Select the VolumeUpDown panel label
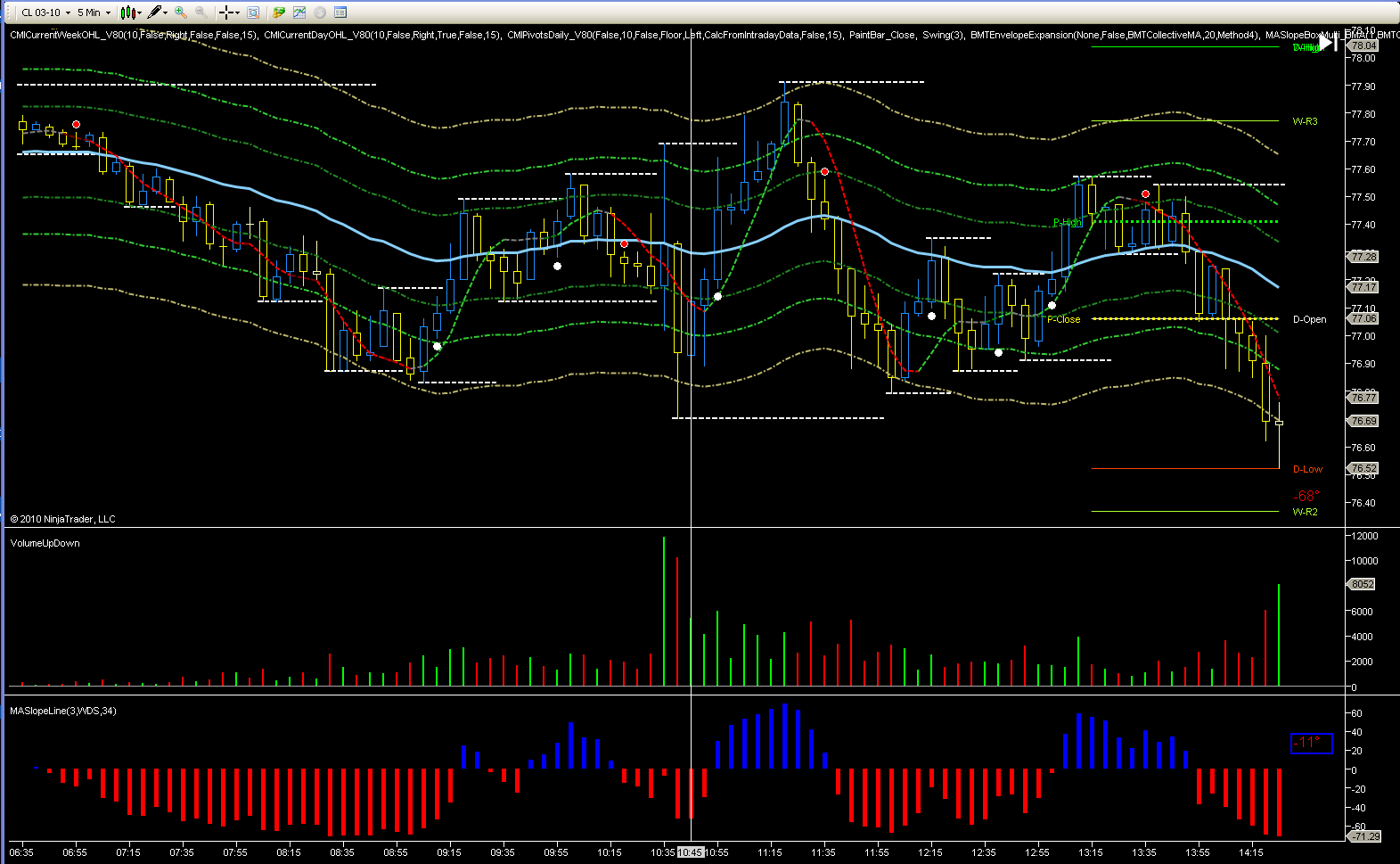This screenshot has height=864, width=1400. pos(45,543)
